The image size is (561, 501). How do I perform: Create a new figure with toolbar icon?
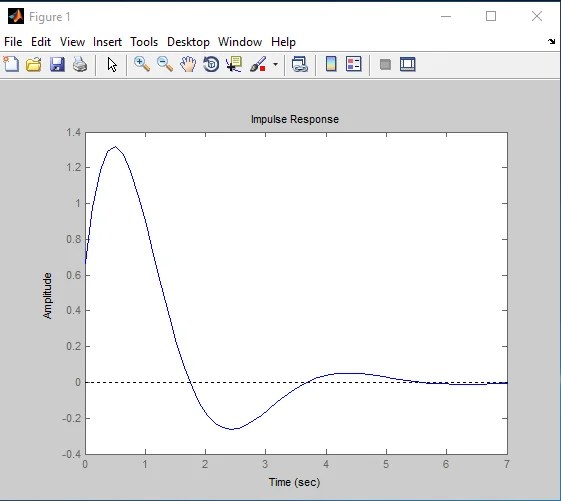(x=11, y=65)
